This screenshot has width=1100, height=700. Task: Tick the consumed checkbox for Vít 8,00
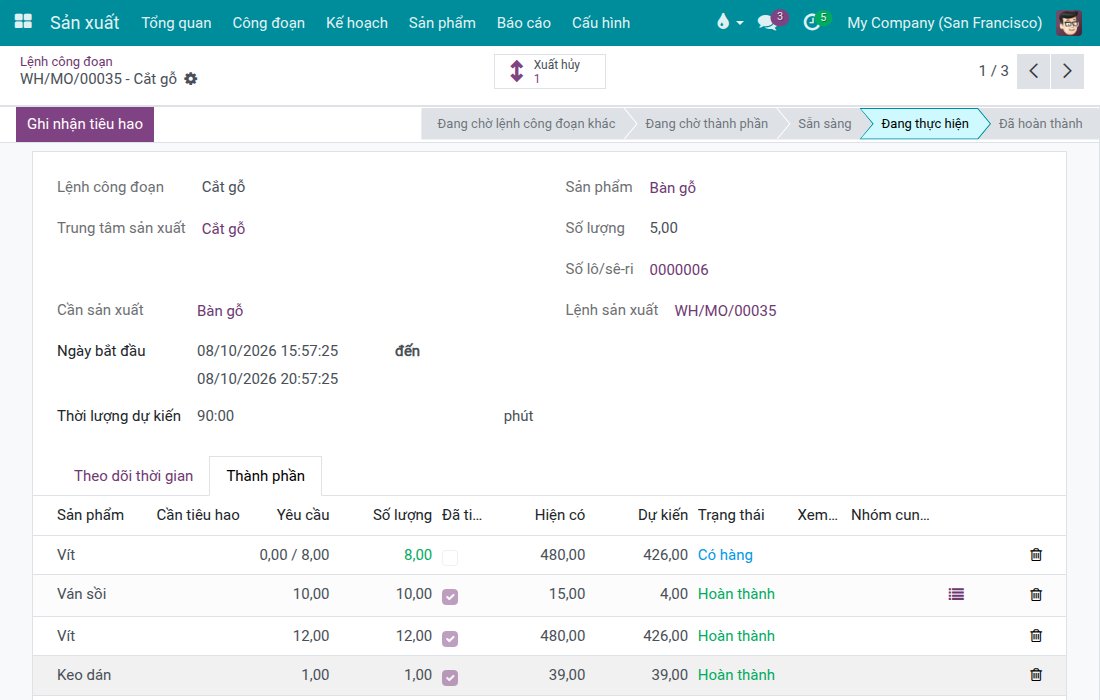point(450,557)
